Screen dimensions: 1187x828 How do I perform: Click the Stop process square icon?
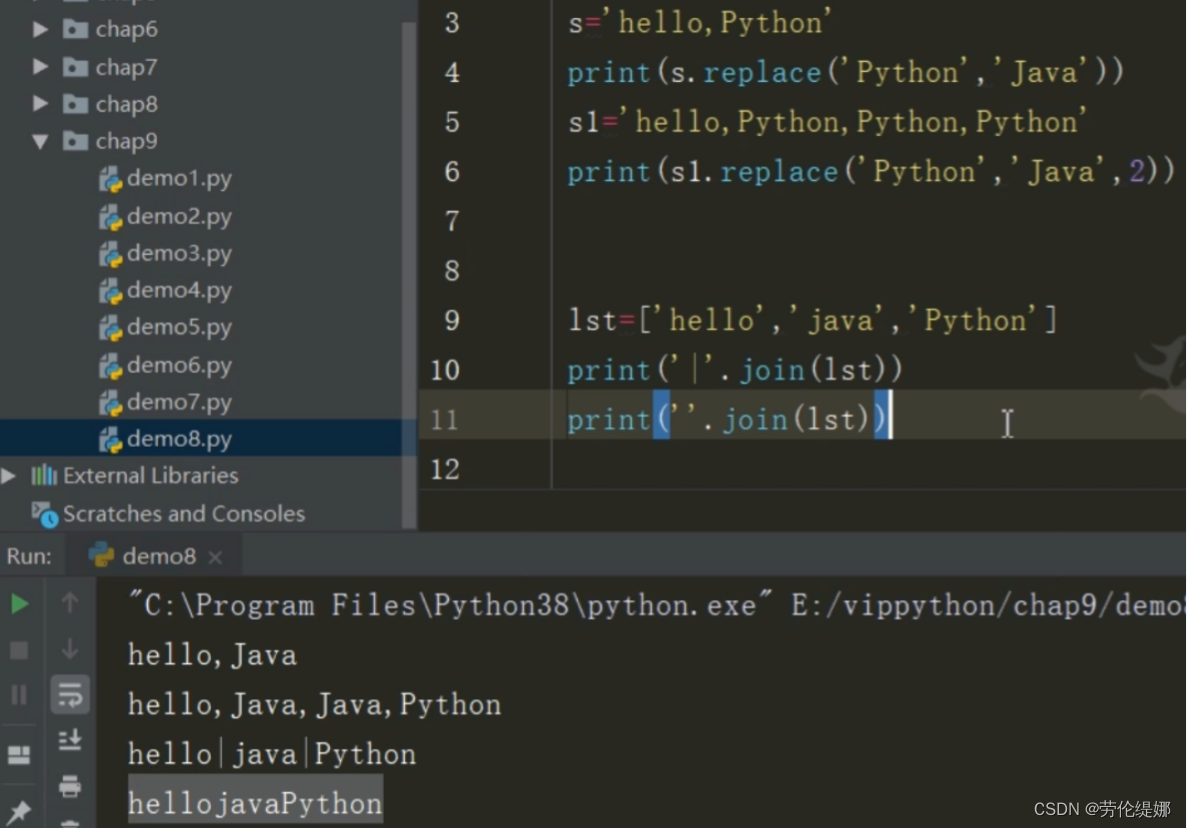tap(19, 650)
